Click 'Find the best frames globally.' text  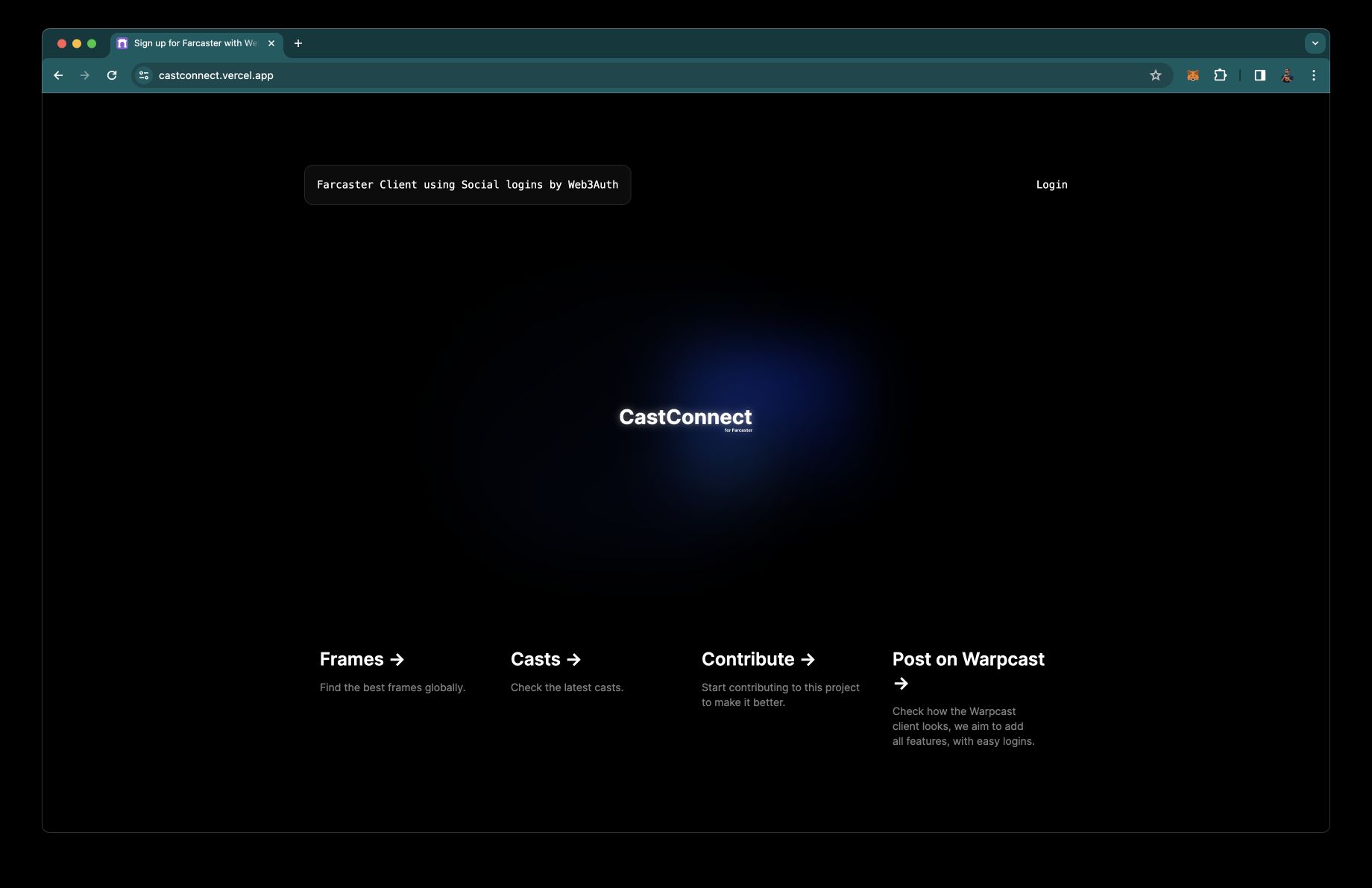coord(392,687)
